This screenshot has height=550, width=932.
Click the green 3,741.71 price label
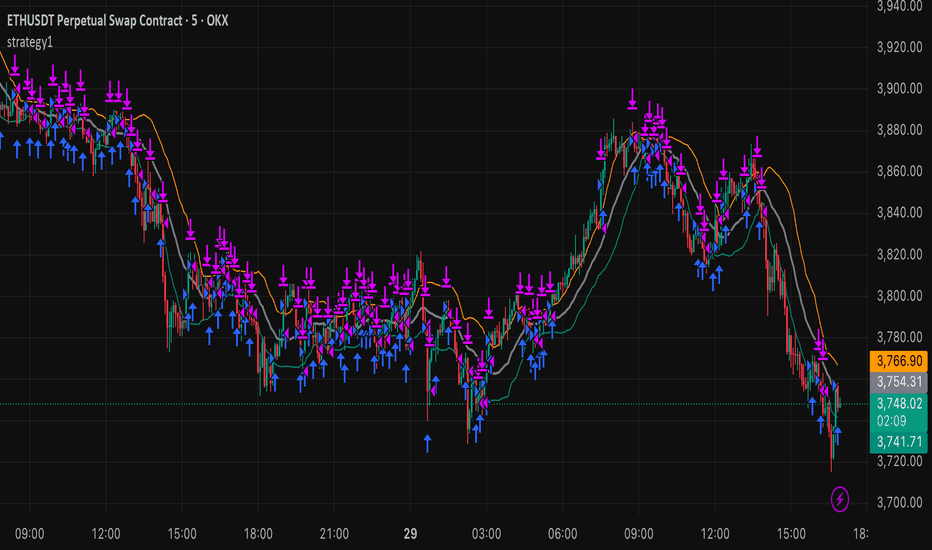tap(899, 442)
